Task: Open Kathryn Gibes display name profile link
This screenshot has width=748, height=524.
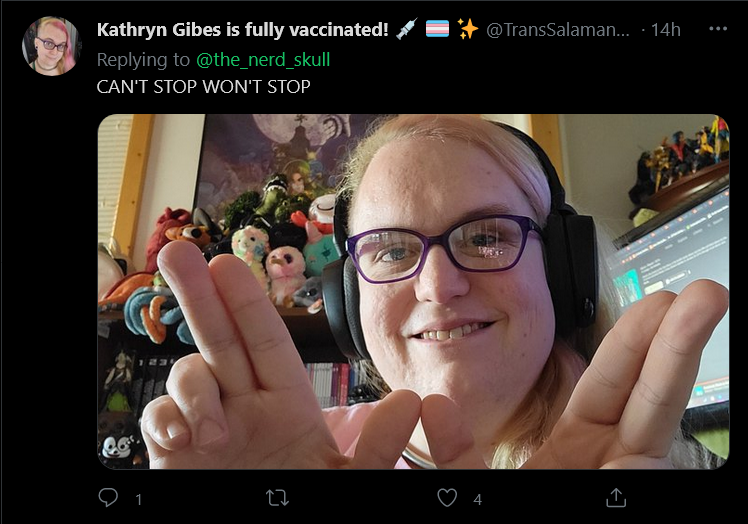Action: pos(242,30)
